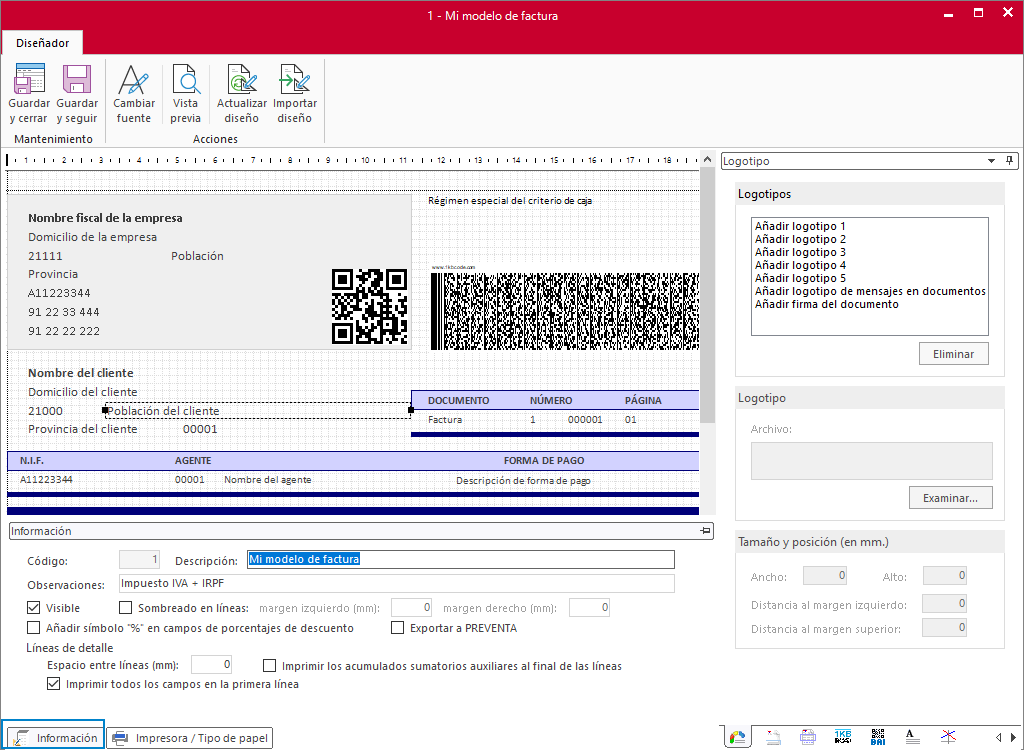1024x750 pixels.
Task: Select the Diseñador ribbon tab
Action: (x=42, y=43)
